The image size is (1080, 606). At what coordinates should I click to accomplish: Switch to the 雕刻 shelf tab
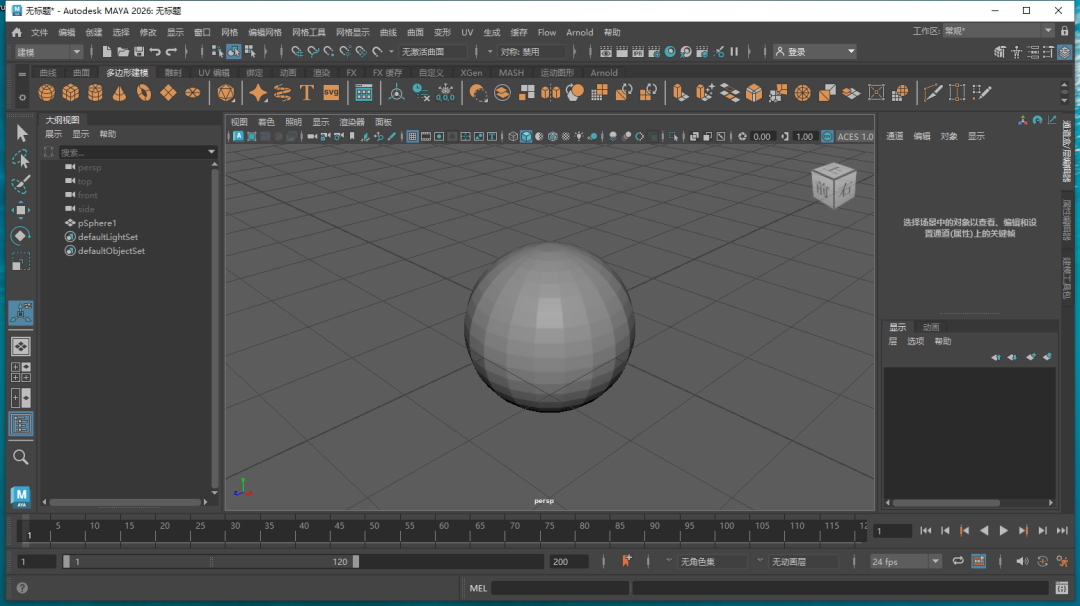tap(173, 72)
